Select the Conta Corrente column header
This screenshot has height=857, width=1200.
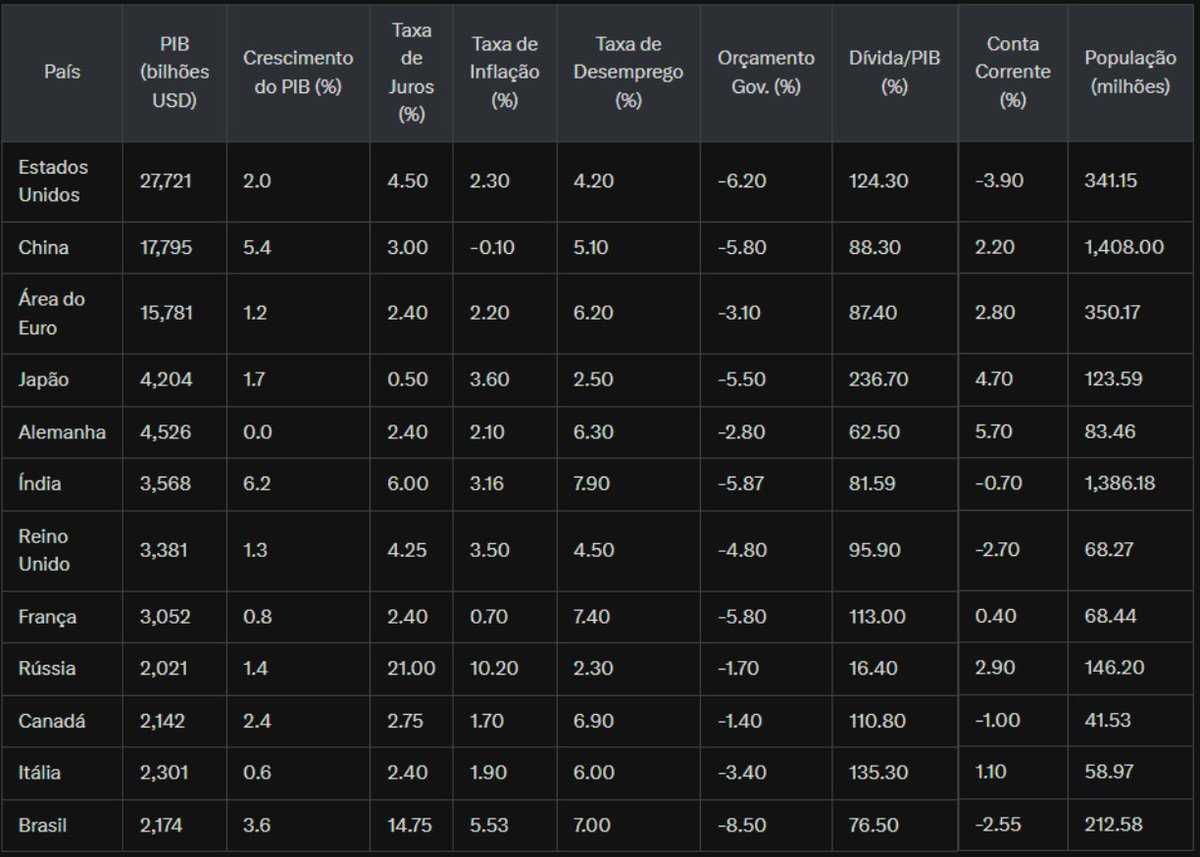point(1014,70)
